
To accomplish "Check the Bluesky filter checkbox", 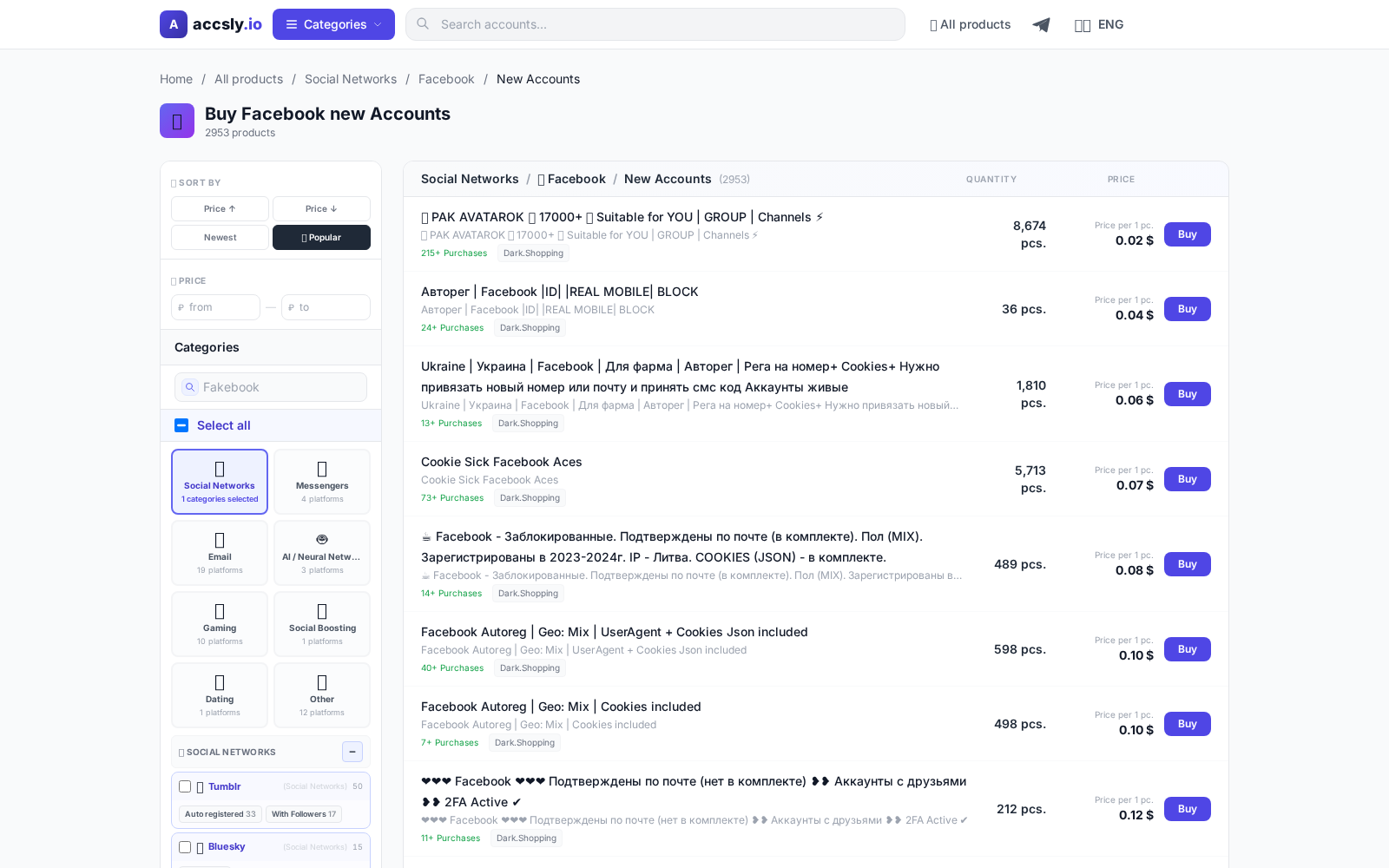I will click(x=185, y=847).
